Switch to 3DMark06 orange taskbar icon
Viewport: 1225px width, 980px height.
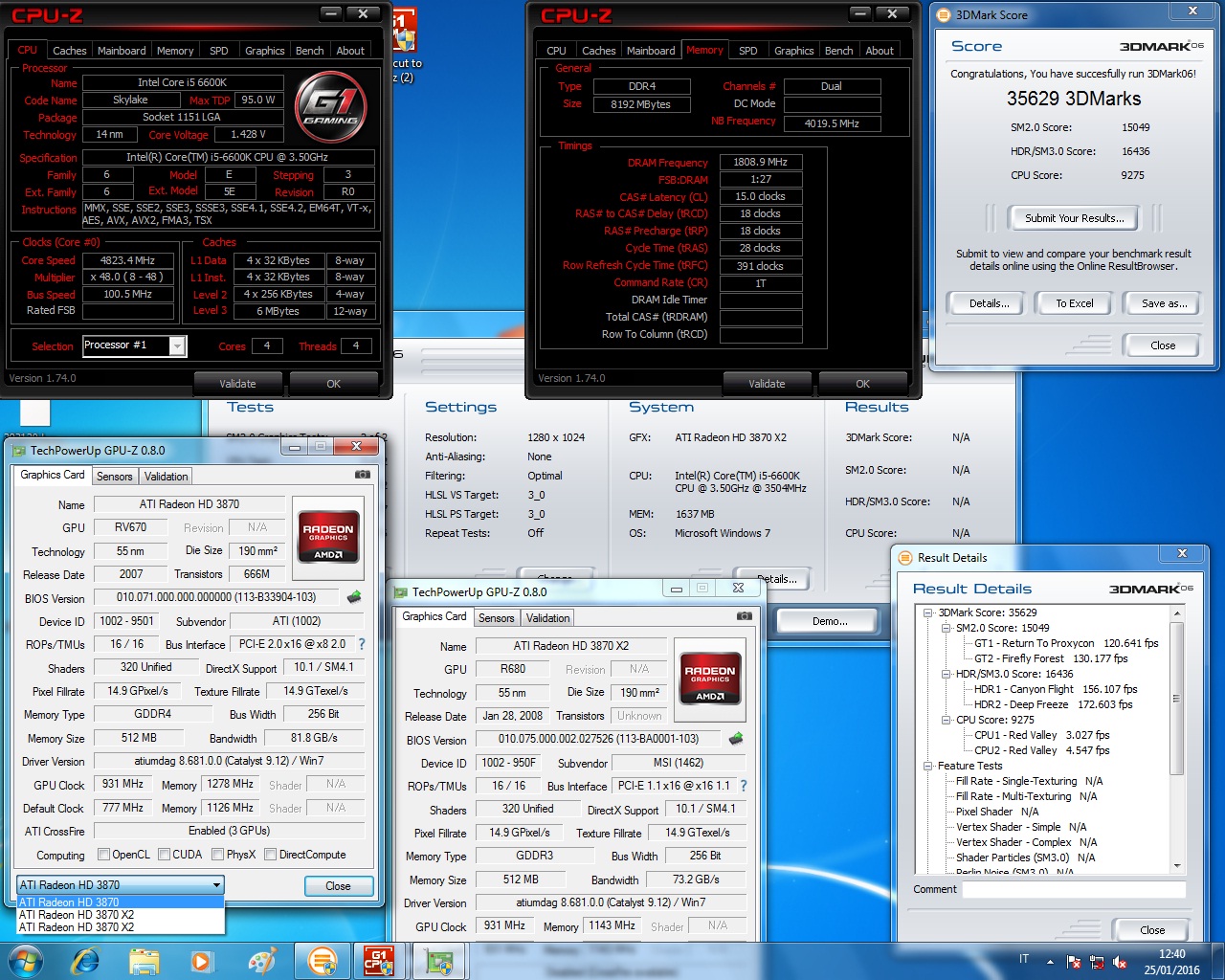click(x=323, y=961)
